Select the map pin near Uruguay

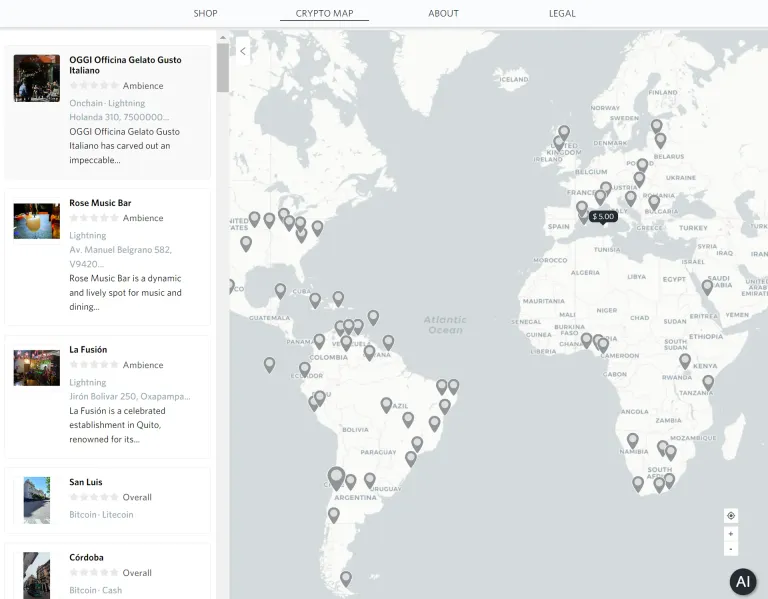click(x=370, y=480)
